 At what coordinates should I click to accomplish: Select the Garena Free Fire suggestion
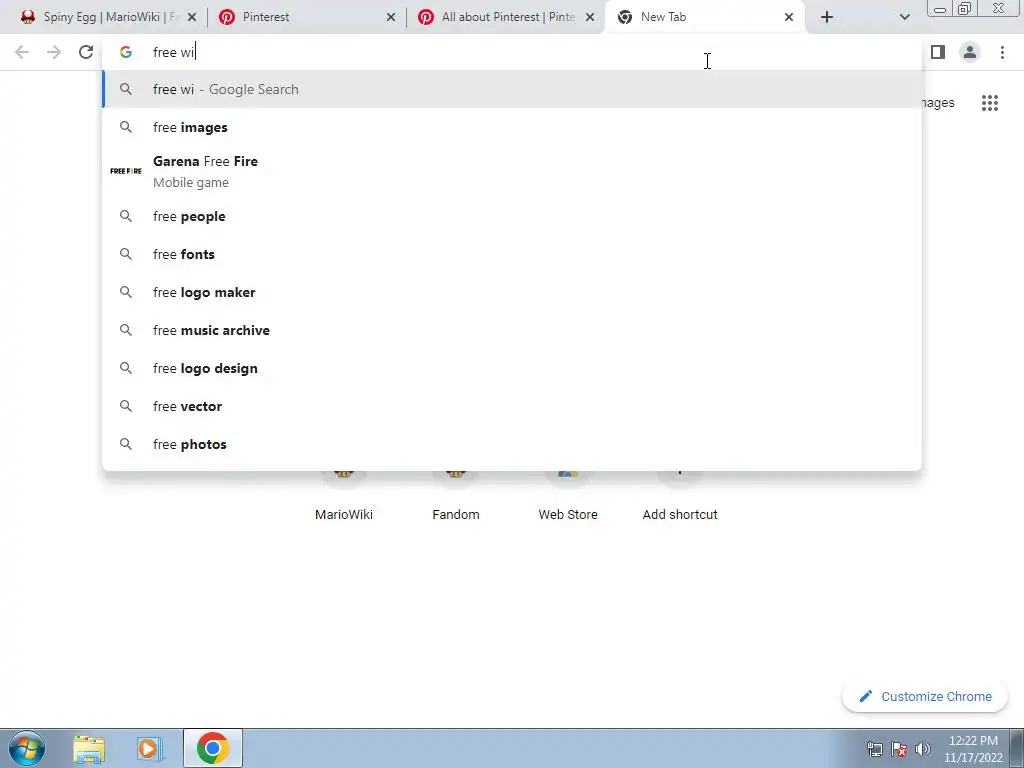(x=512, y=172)
